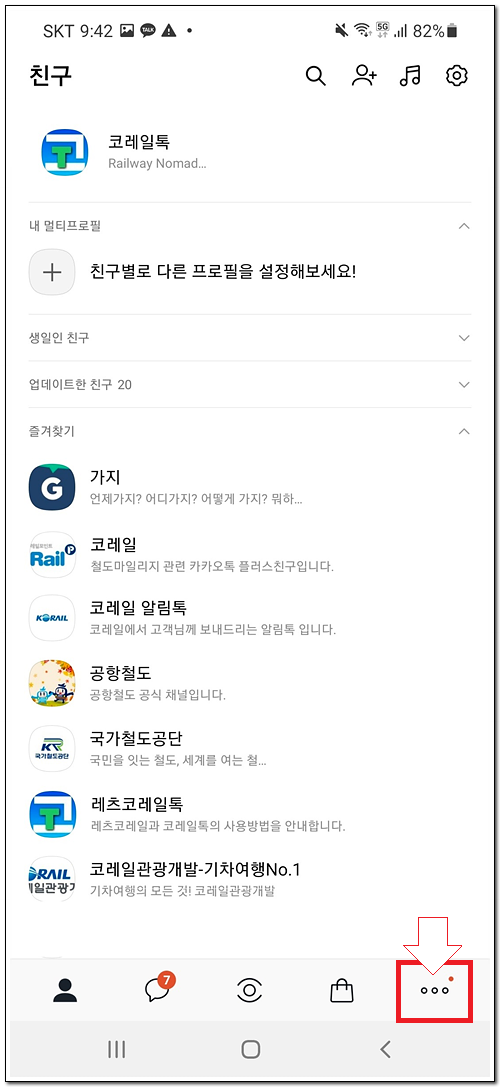The width and height of the screenshot is (500, 1087).
Task: Collapse the 내 멀티프로필 section
Action: coord(465,226)
